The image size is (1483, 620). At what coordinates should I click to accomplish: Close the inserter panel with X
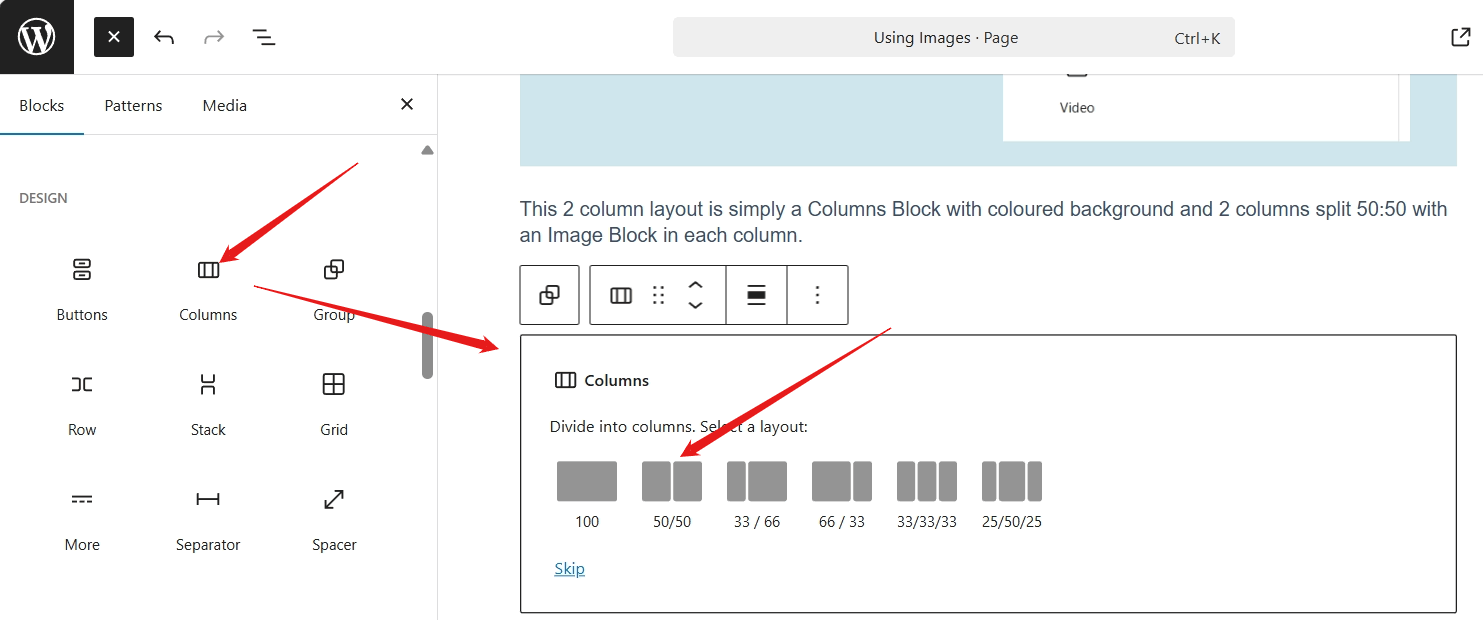(x=407, y=104)
